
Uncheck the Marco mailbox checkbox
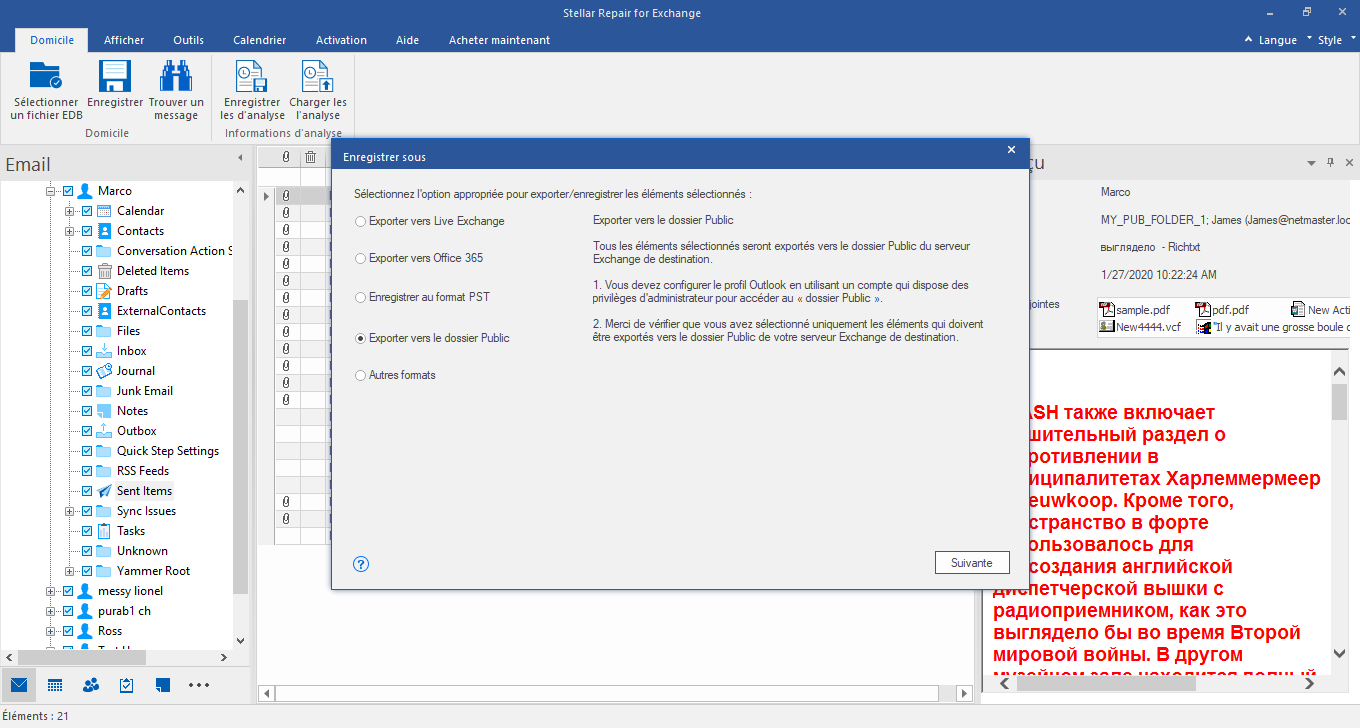point(68,191)
